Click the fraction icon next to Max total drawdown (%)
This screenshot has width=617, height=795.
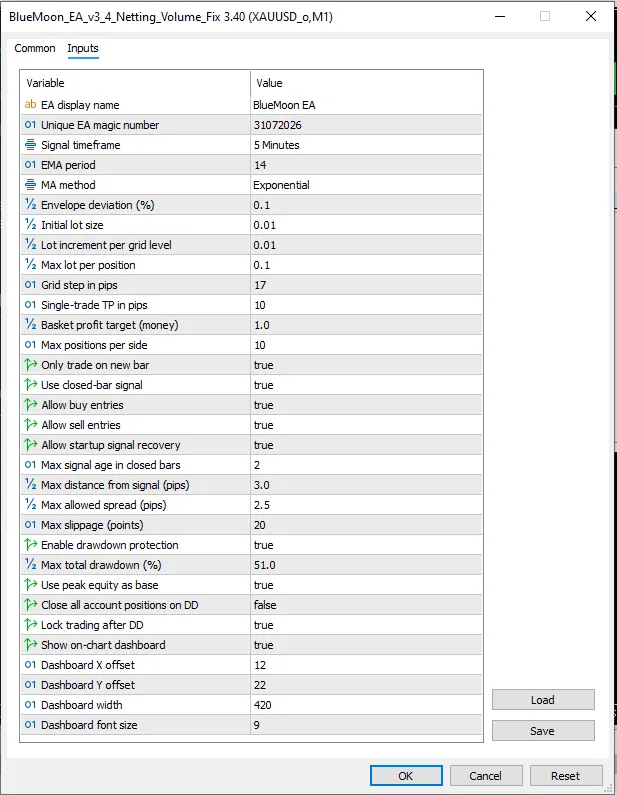coord(30,565)
